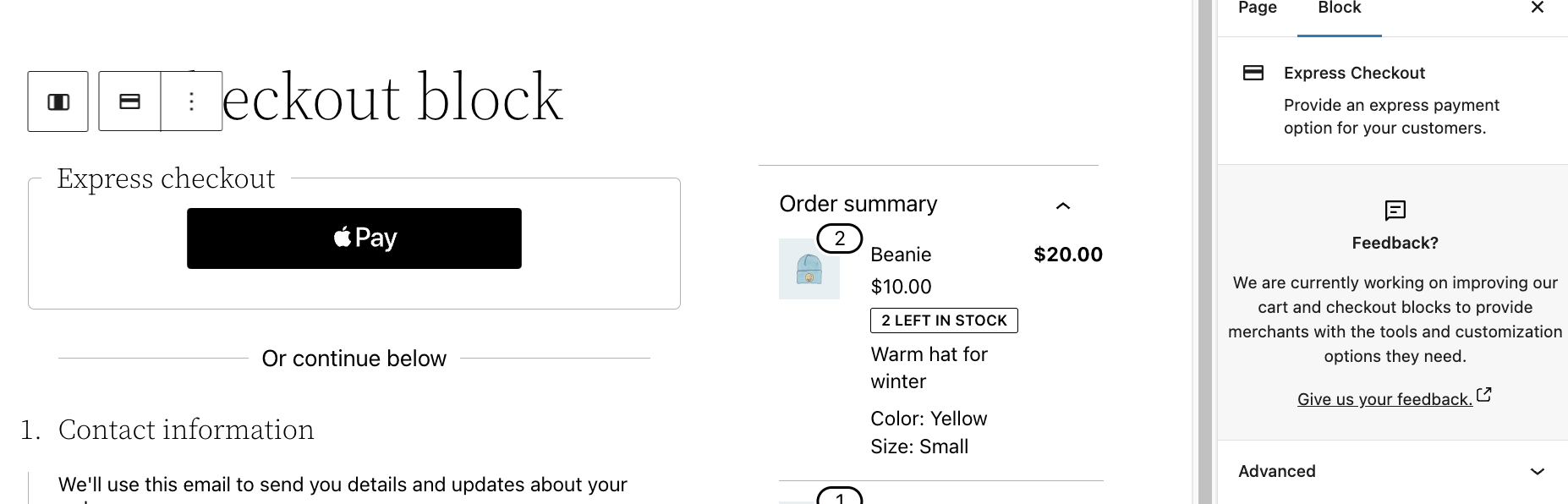The width and height of the screenshot is (1568, 504).
Task: Click the Express Checkout icon in the sidebar
Action: coord(1253,73)
